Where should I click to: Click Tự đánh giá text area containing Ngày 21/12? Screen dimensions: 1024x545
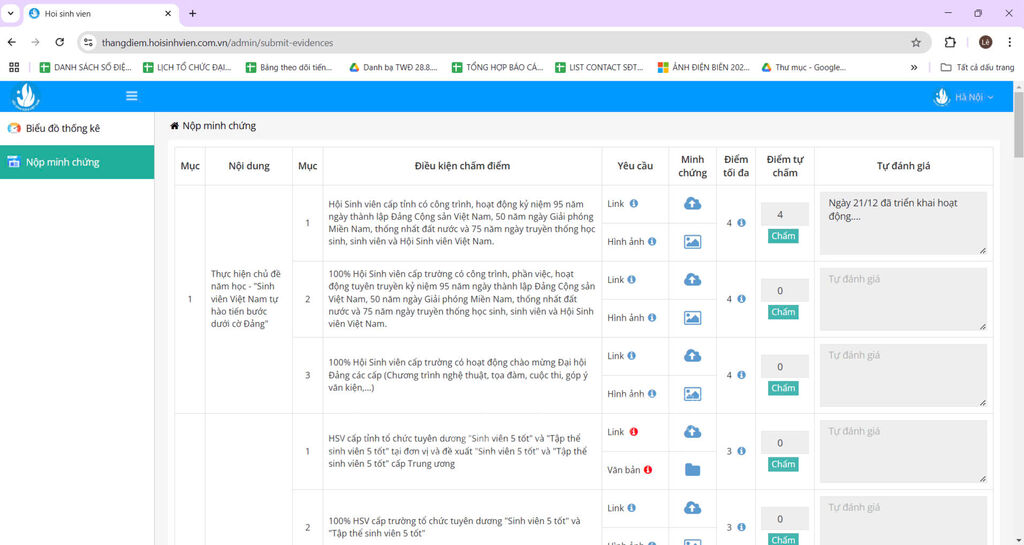click(902, 222)
